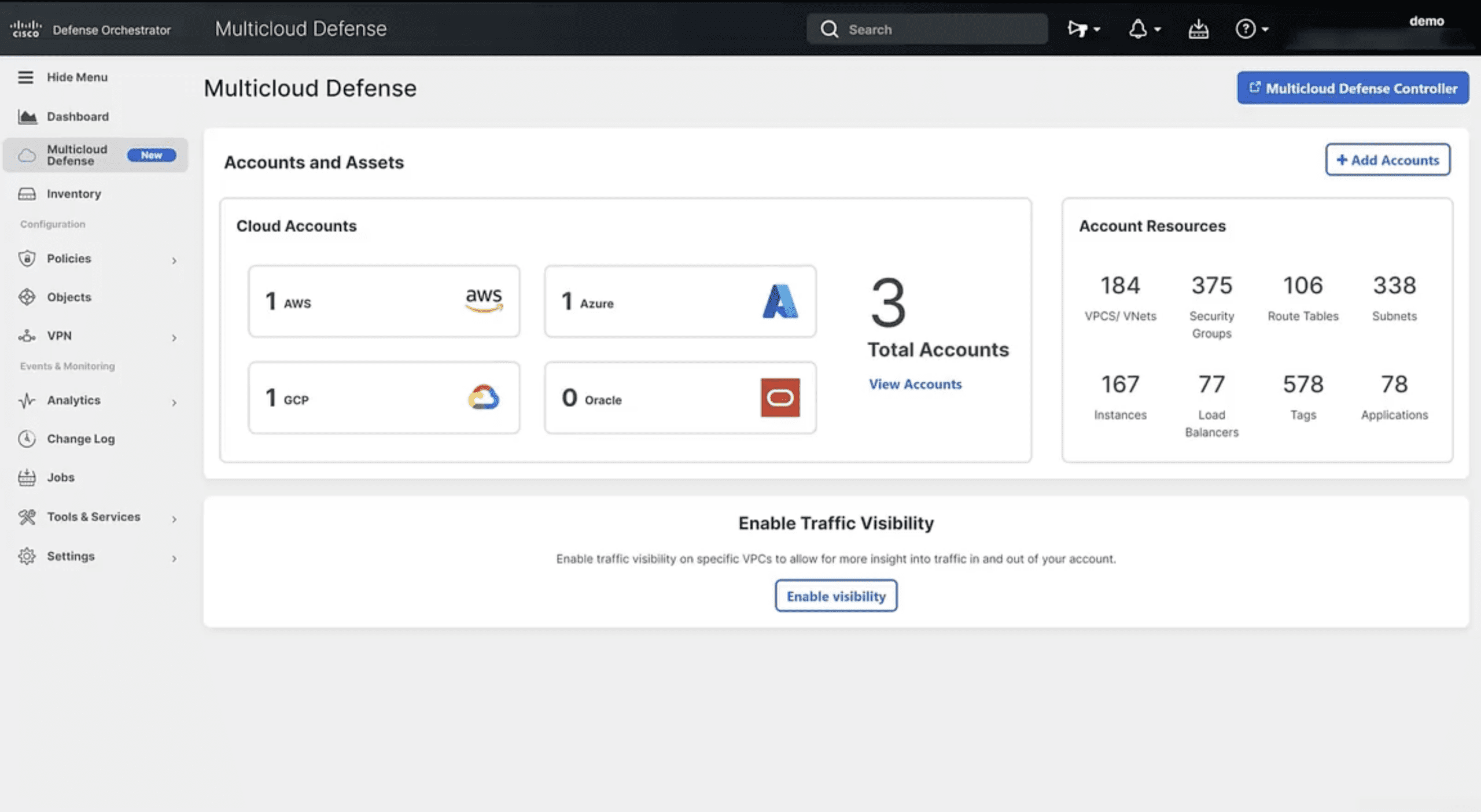1481x812 pixels.
Task: Click the Hide Menu label
Action: pyautogui.click(x=77, y=77)
